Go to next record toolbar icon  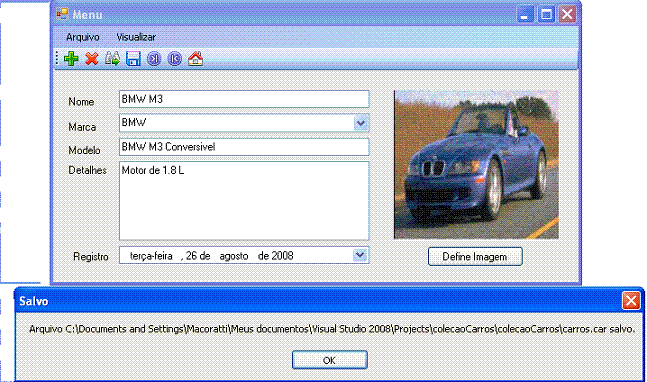click(x=154, y=59)
